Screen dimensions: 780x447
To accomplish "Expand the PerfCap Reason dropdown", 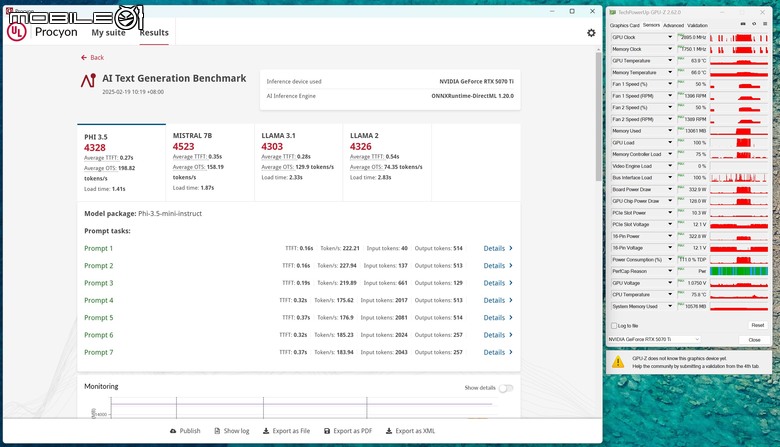I will point(670,271).
